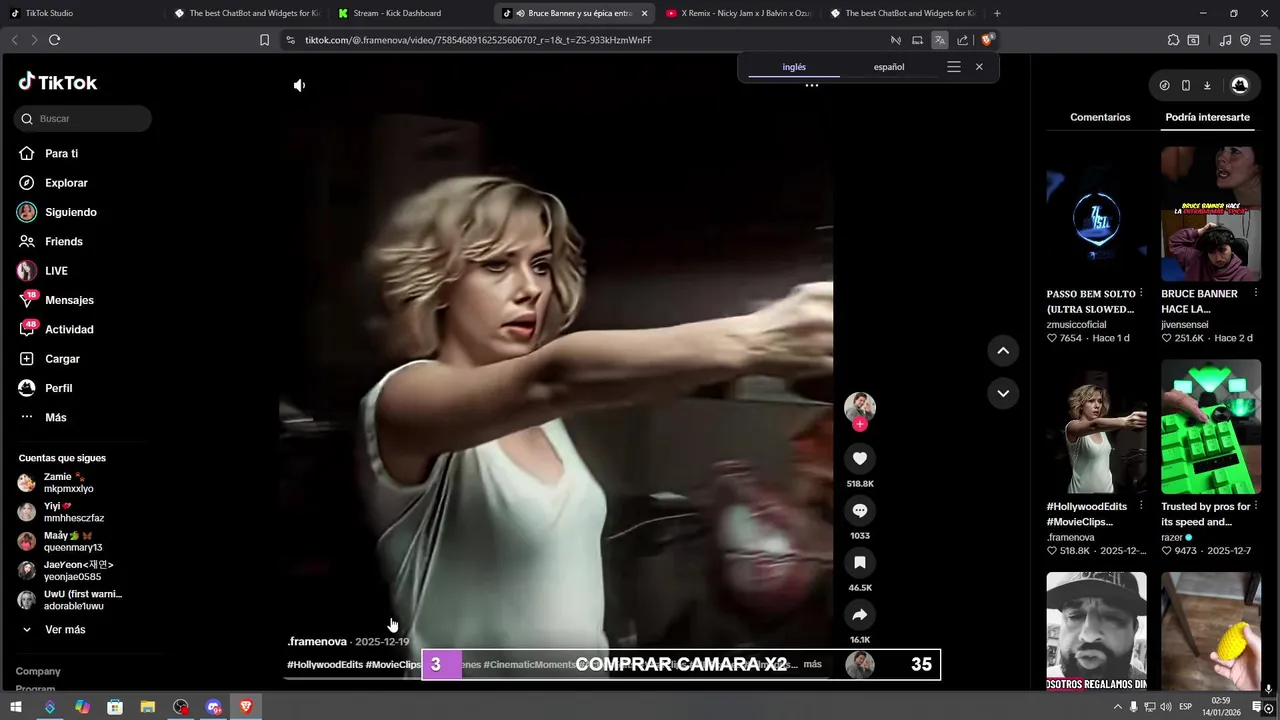Open the Razer keyboard video thumbnail
Viewport: 1280px width, 720px height.
tap(1211, 427)
